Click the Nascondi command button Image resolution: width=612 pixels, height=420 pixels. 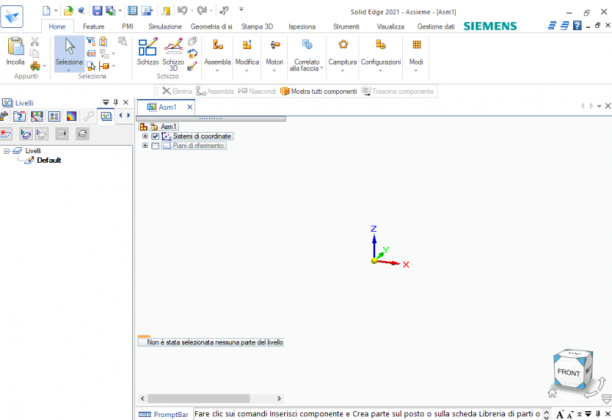(257, 91)
